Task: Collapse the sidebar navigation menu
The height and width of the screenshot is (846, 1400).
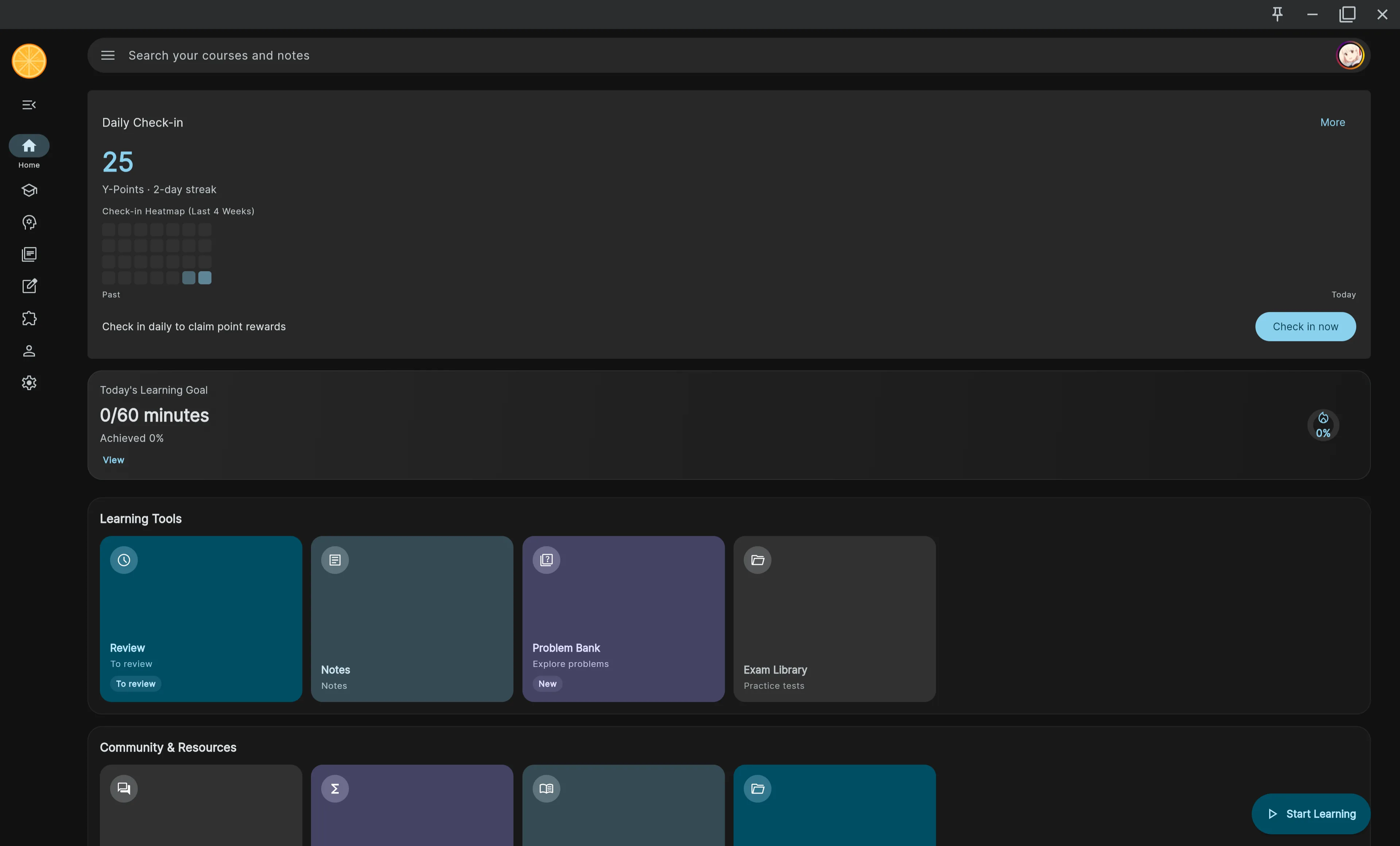Action: [x=29, y=105]
